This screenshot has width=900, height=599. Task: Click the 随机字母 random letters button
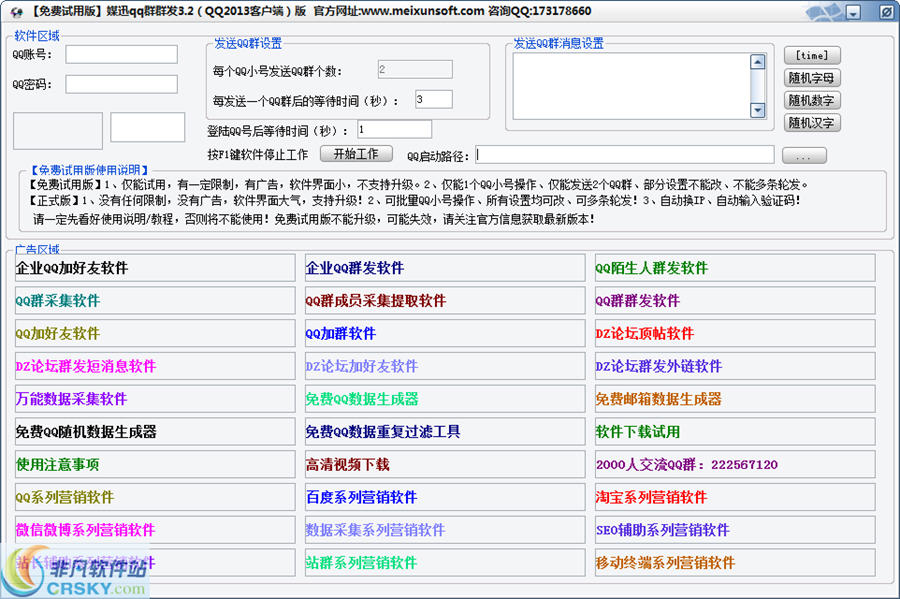tap(812, 78)
